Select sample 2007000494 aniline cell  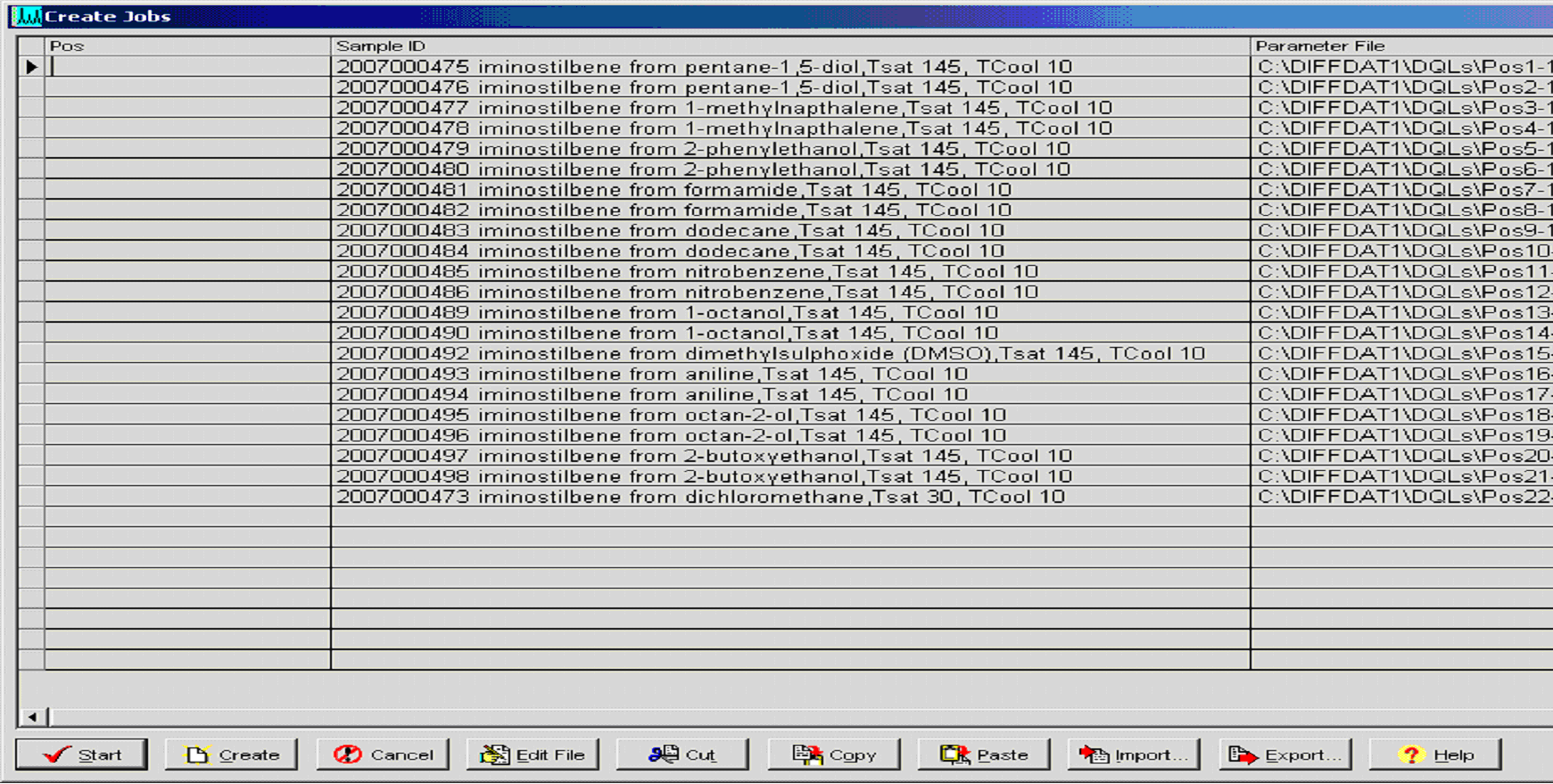(790, 395)
